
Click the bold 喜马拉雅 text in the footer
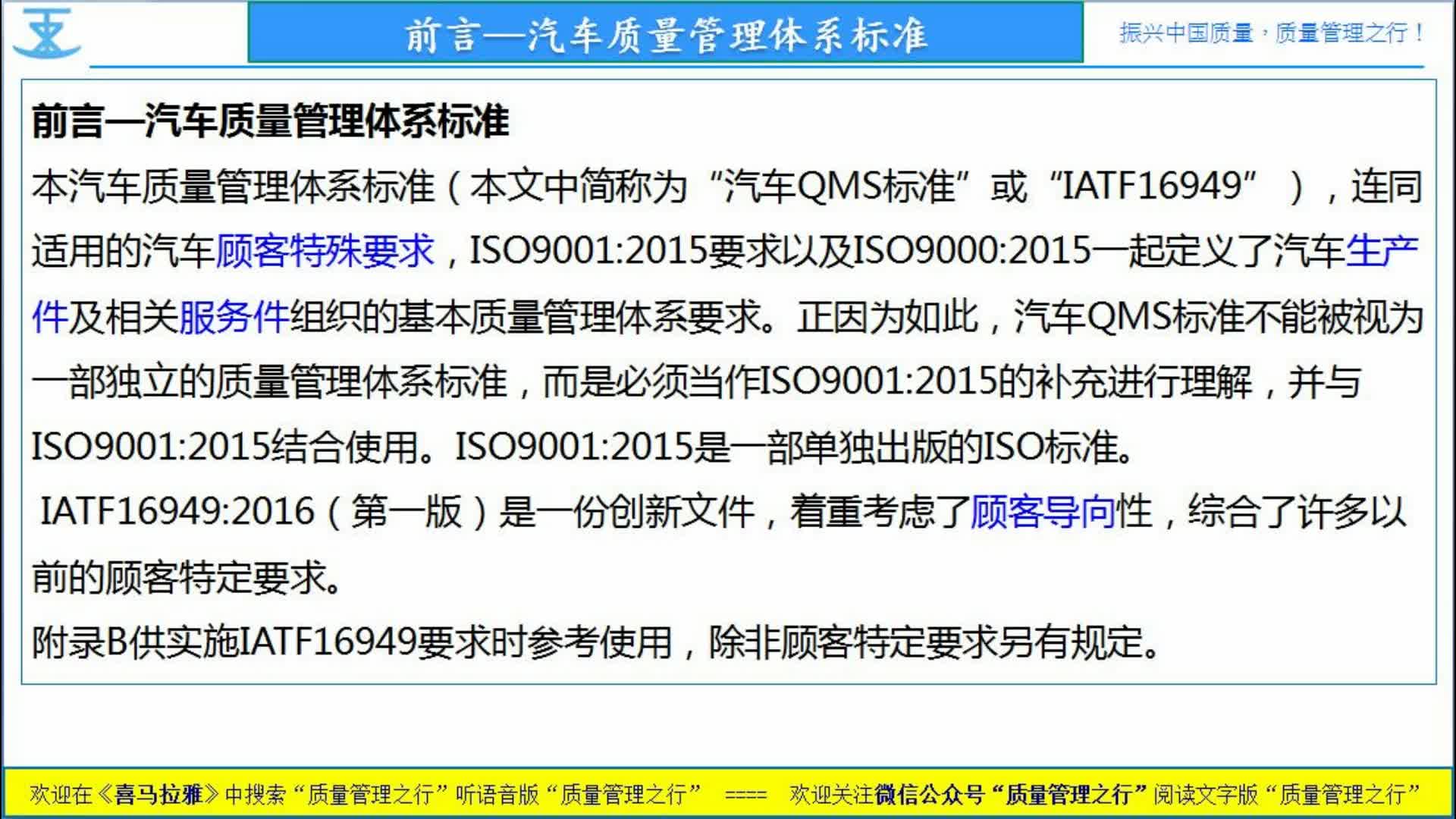(158, 794)
